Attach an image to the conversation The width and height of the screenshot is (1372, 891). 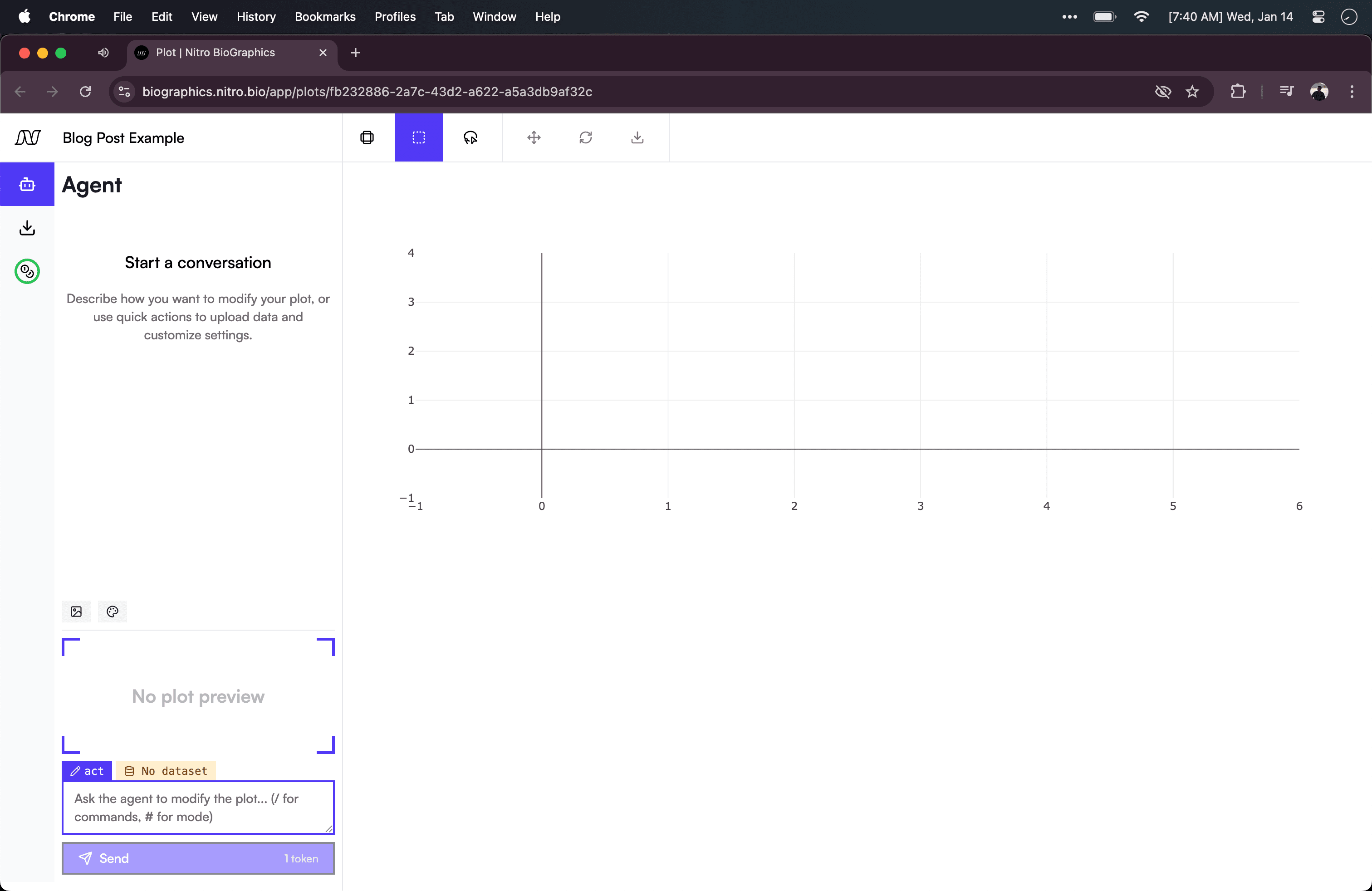click(75, 612)
